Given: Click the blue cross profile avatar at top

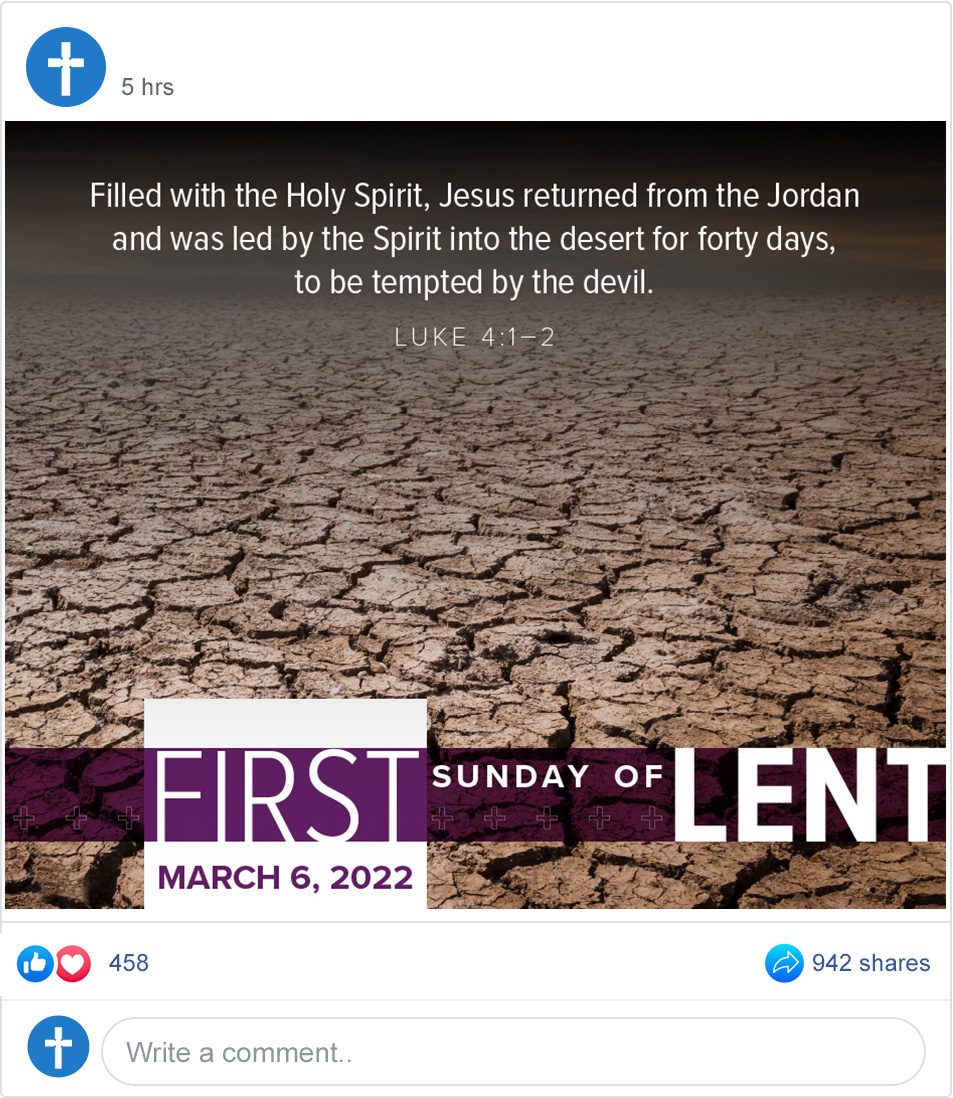Looking at the screenshot, I should pyautogui.click(x=66, y=67).
